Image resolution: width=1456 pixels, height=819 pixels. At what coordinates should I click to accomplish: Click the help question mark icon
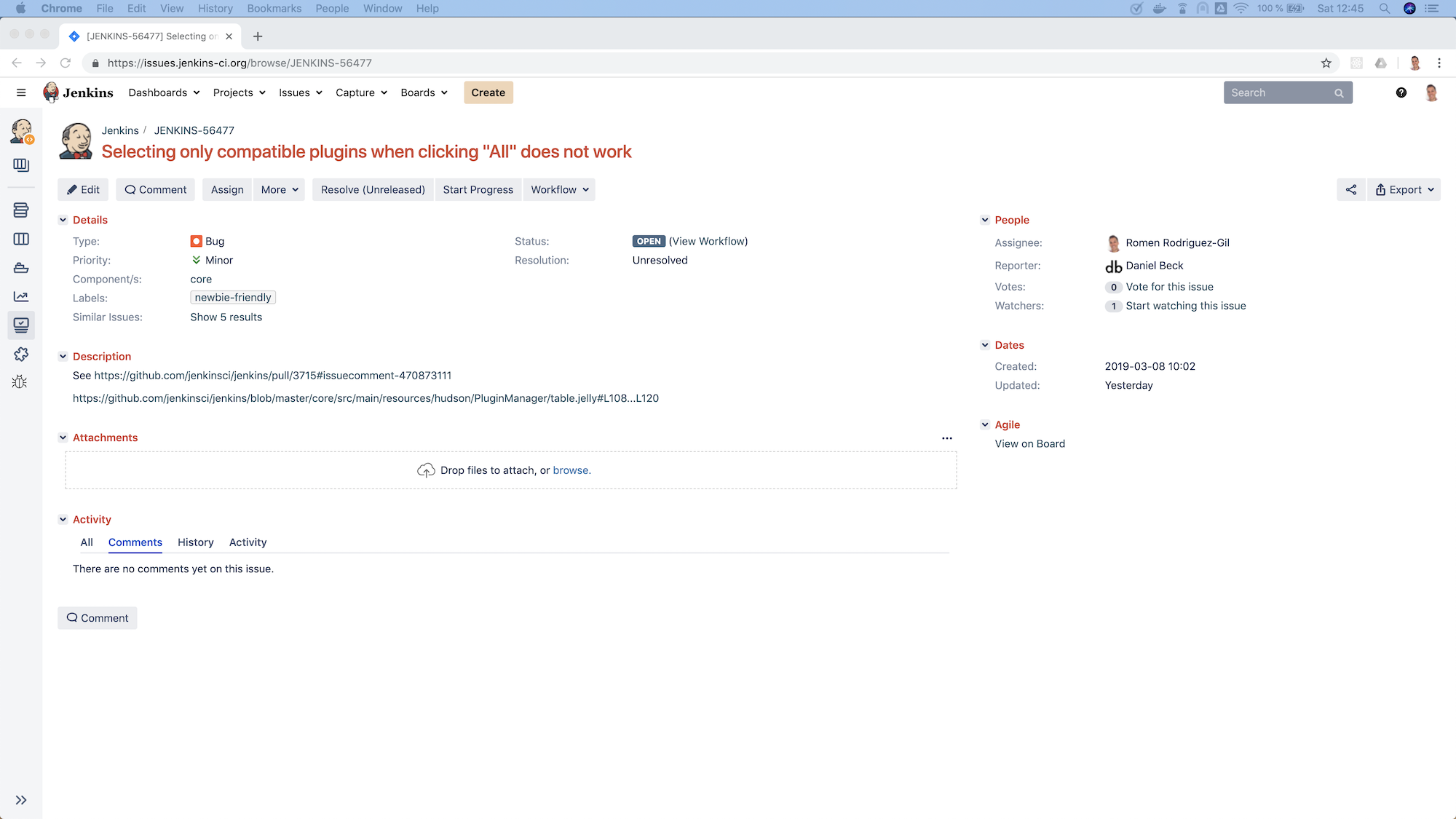1401,92
